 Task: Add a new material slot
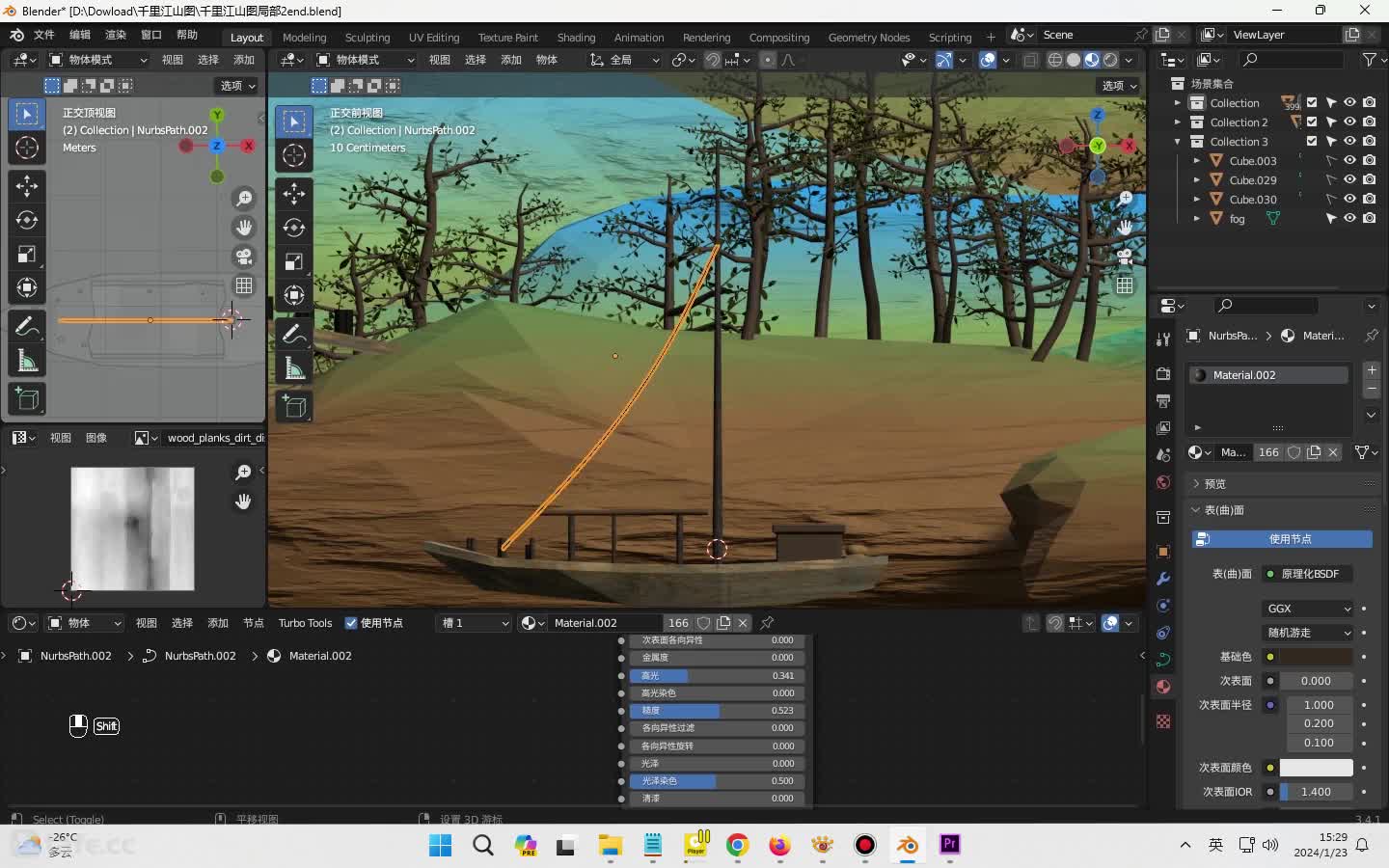(x=1372, y=370)
